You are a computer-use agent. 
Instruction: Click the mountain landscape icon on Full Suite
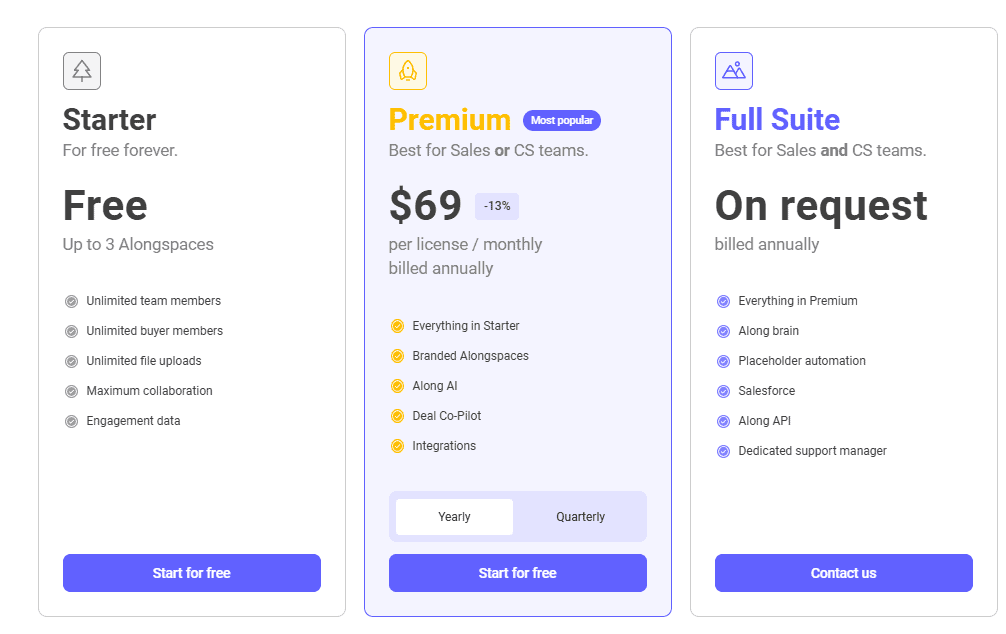coord(733,70)
